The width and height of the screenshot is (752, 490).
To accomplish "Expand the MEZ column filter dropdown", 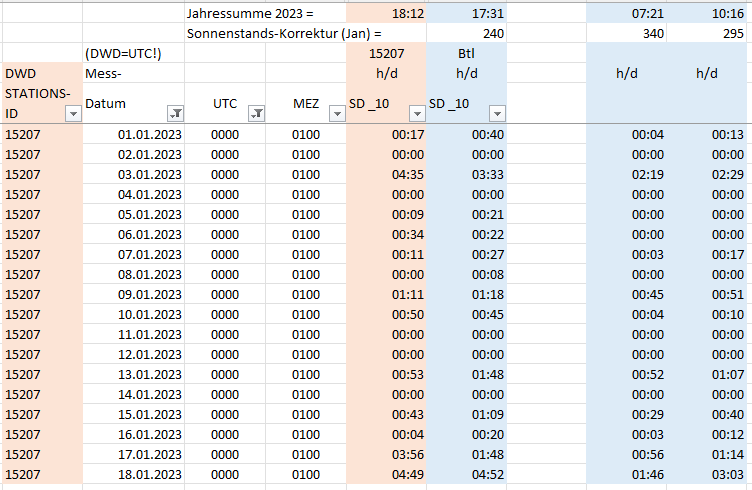I will pos(336,114).
